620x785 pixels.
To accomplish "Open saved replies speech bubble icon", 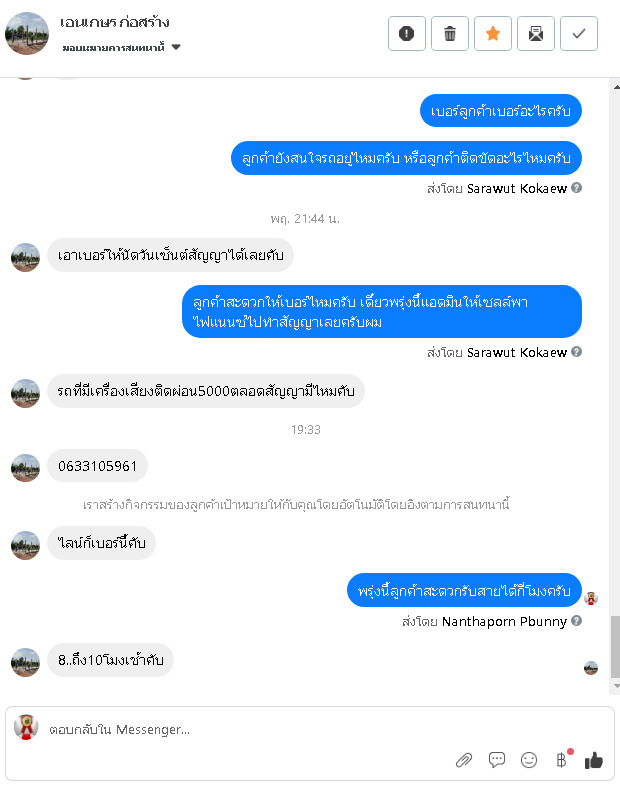I will click(x=497, y=760).
